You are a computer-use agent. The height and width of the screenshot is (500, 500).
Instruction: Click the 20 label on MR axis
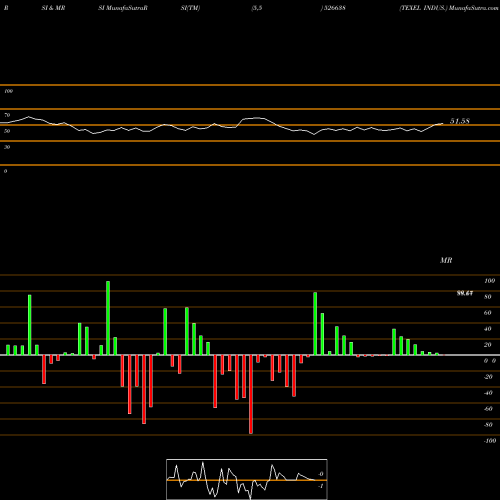pyautogui.click(x=488, y=345)
